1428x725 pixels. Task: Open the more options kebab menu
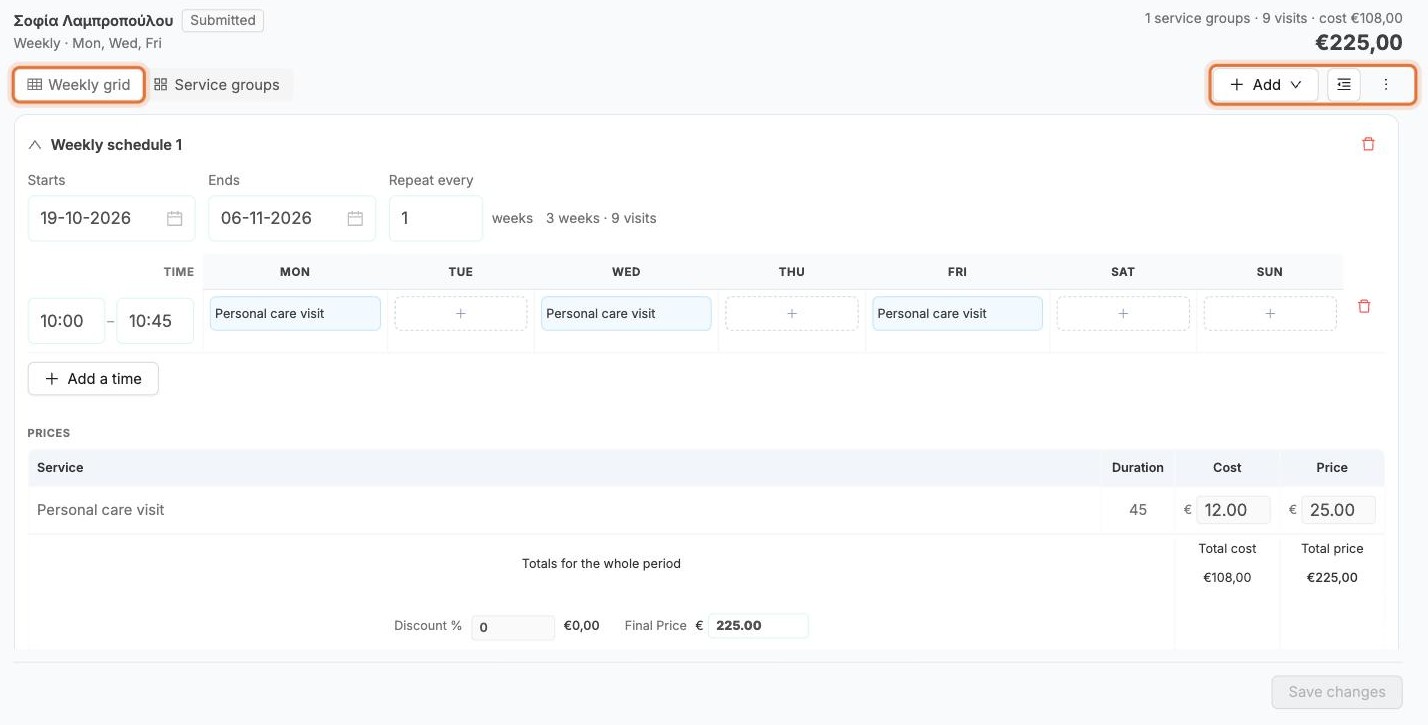pyautogui.click(x=1386, y=85)
